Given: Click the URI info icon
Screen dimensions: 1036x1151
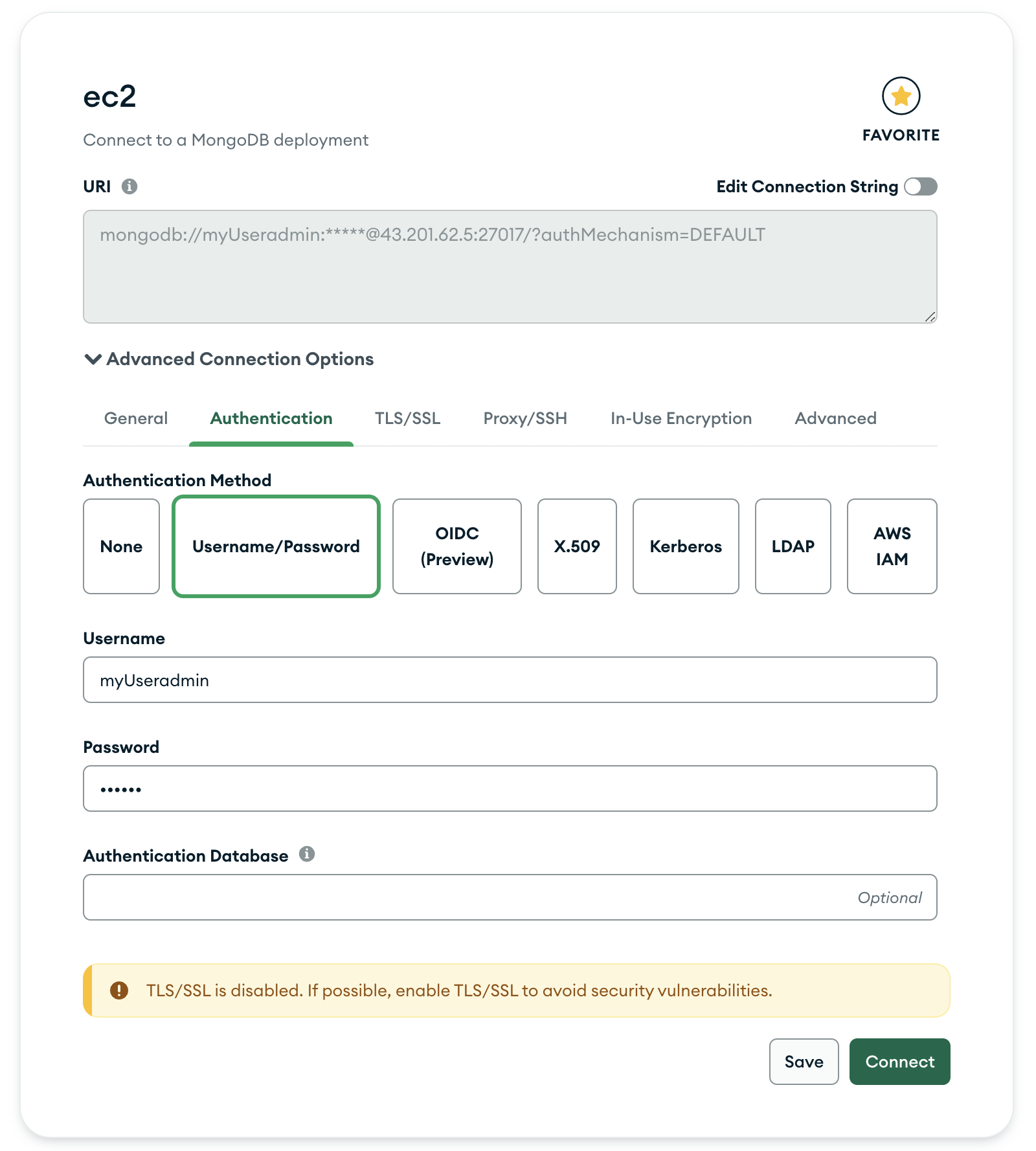Looking at the screenshot, I should (129, 186).
